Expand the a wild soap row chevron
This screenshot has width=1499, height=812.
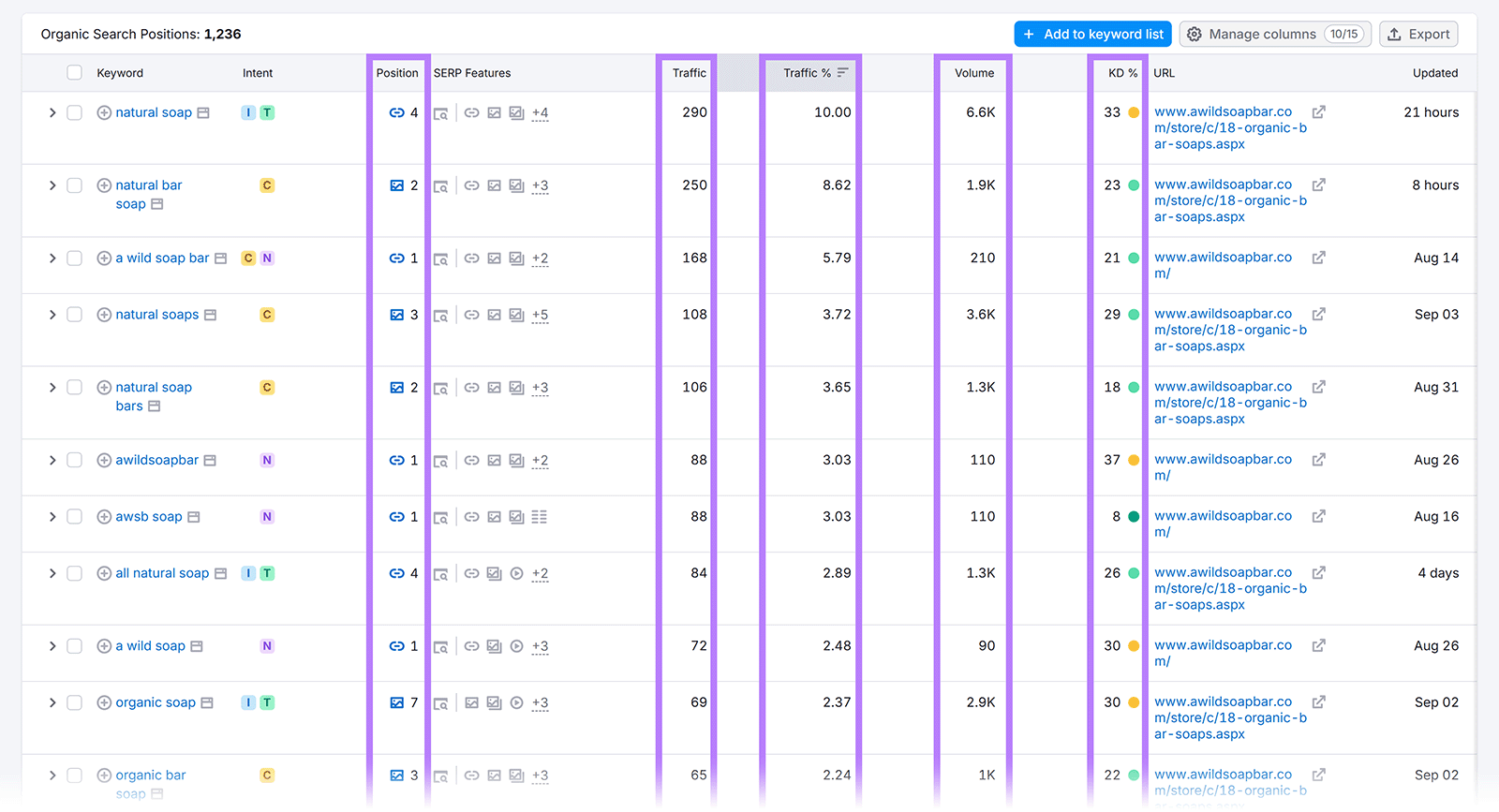[x=52, y=646]
